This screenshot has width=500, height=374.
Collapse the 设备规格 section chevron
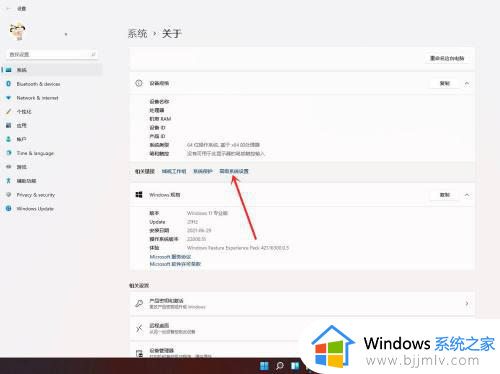point(467,83)
